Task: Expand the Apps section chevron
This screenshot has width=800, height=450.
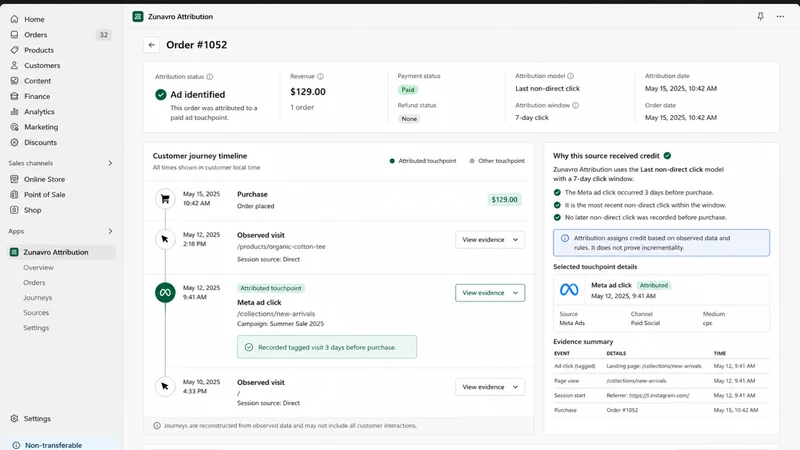Action: [110, 231]
